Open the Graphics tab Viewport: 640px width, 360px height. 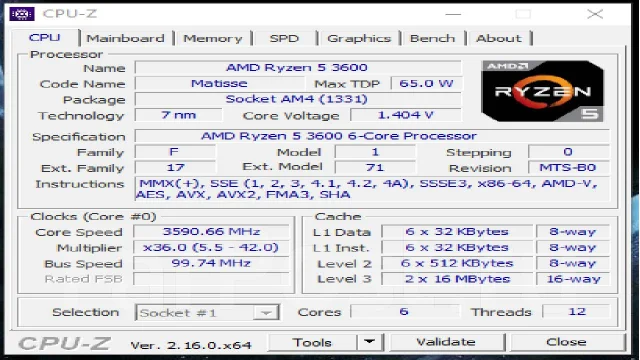[x=359, y=38]
